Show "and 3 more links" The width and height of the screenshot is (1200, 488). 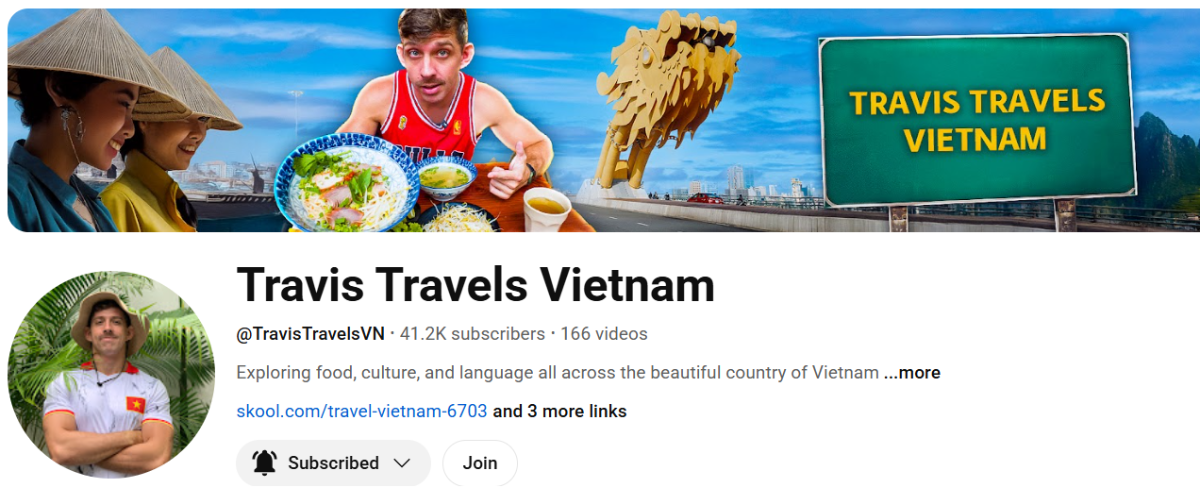pyautogui.click(x=560, y=411)
